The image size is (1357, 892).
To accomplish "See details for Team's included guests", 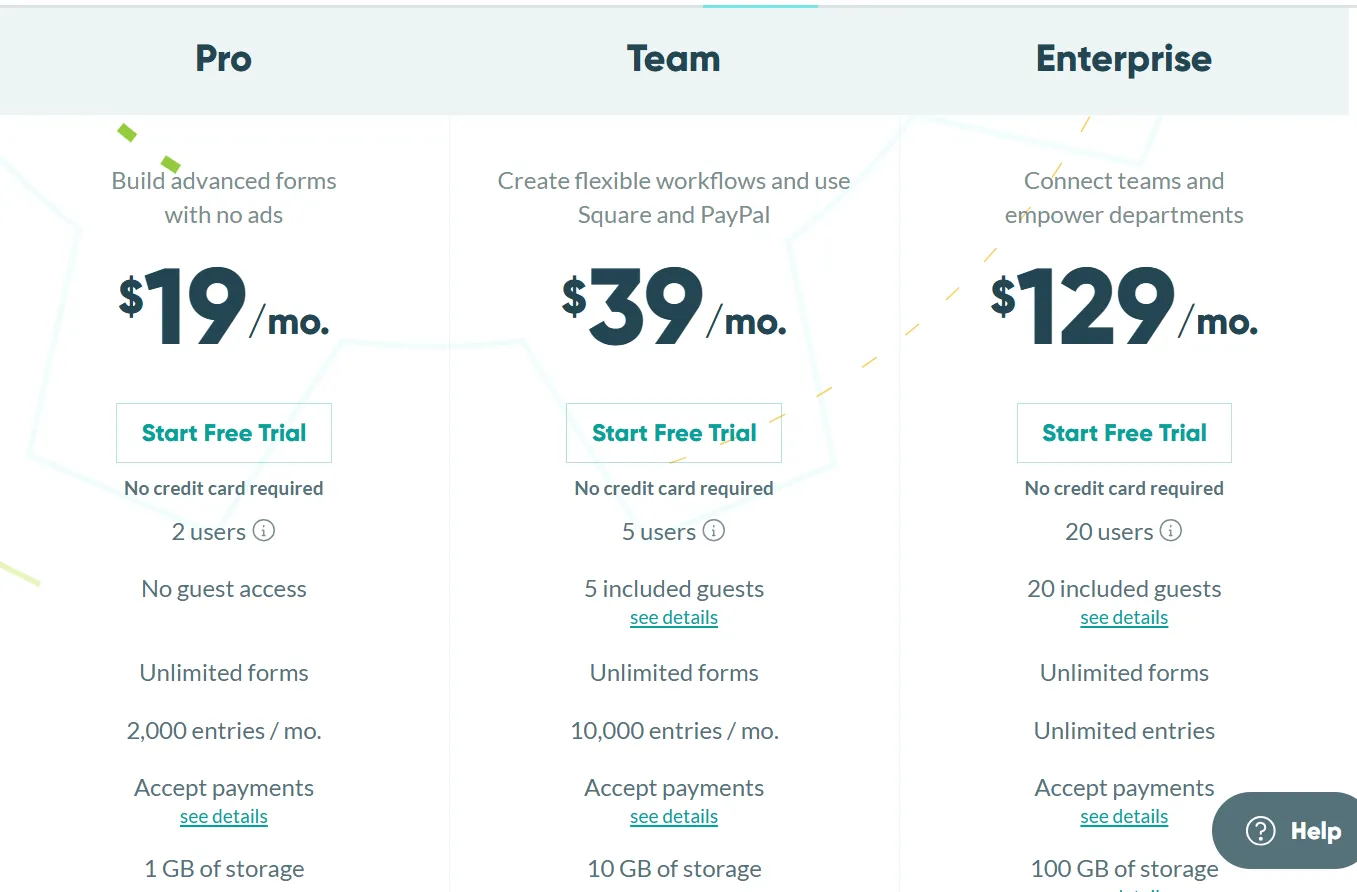I will [674, 618].
